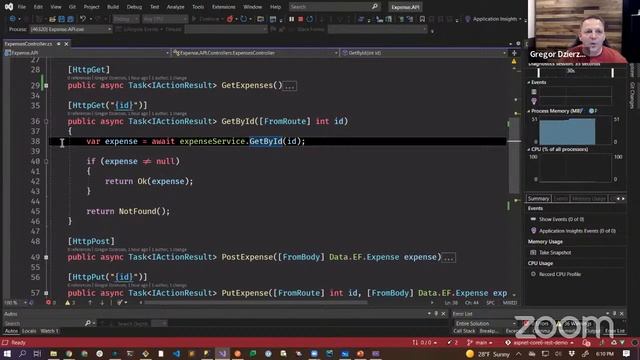Collapse the if block at line 40
This screenshot has width=640, height=360.
point(46,161)
